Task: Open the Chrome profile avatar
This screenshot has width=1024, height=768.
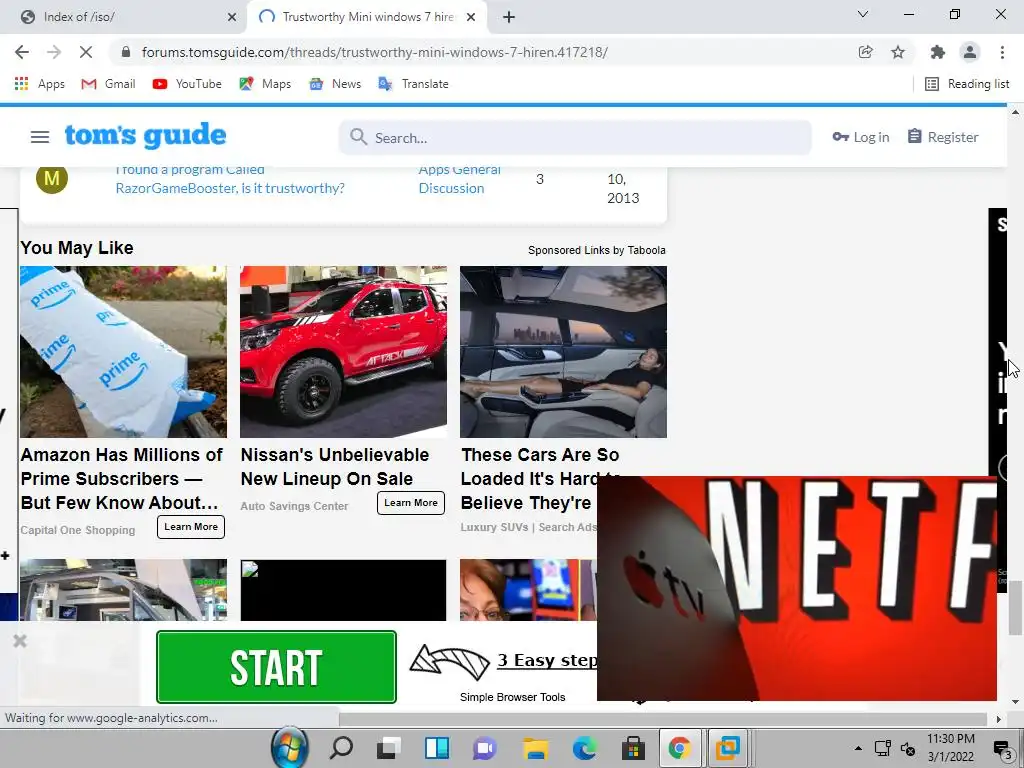Action: point(970,52)
